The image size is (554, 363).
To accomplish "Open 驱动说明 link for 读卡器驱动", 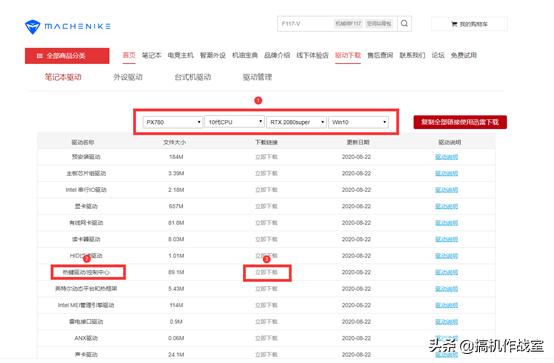I will coord(447,239).
